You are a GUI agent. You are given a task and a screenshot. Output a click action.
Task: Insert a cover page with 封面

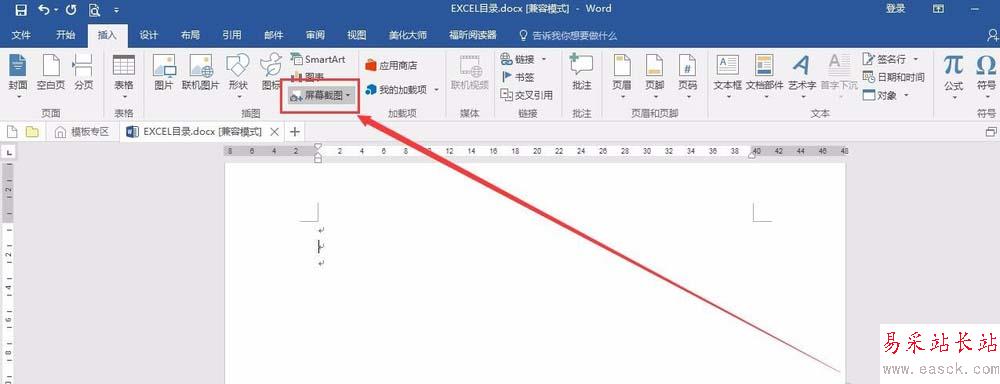click(x=18, y=76)
